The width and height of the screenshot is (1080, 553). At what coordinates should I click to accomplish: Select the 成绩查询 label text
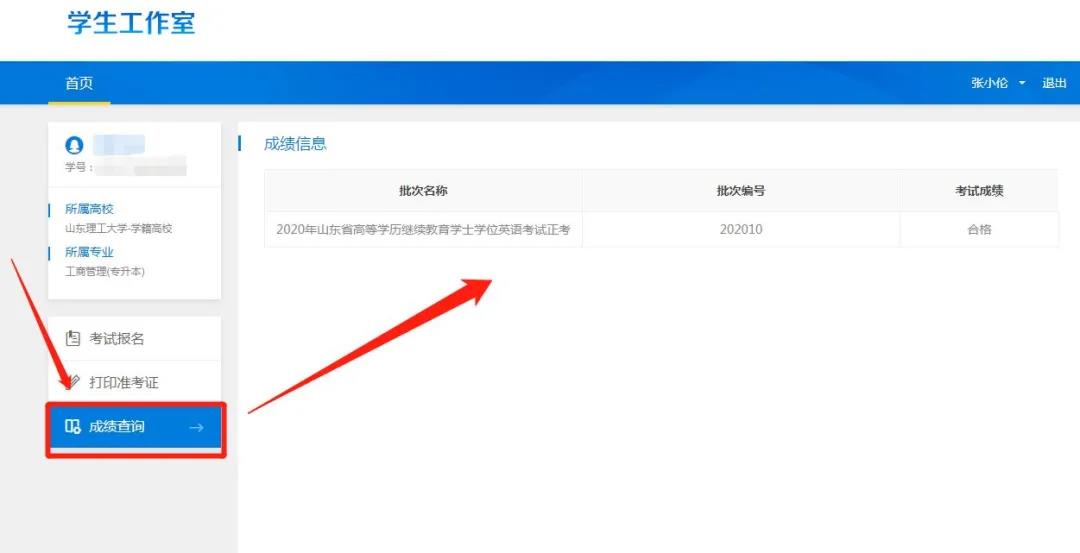[x=117, y=427]
